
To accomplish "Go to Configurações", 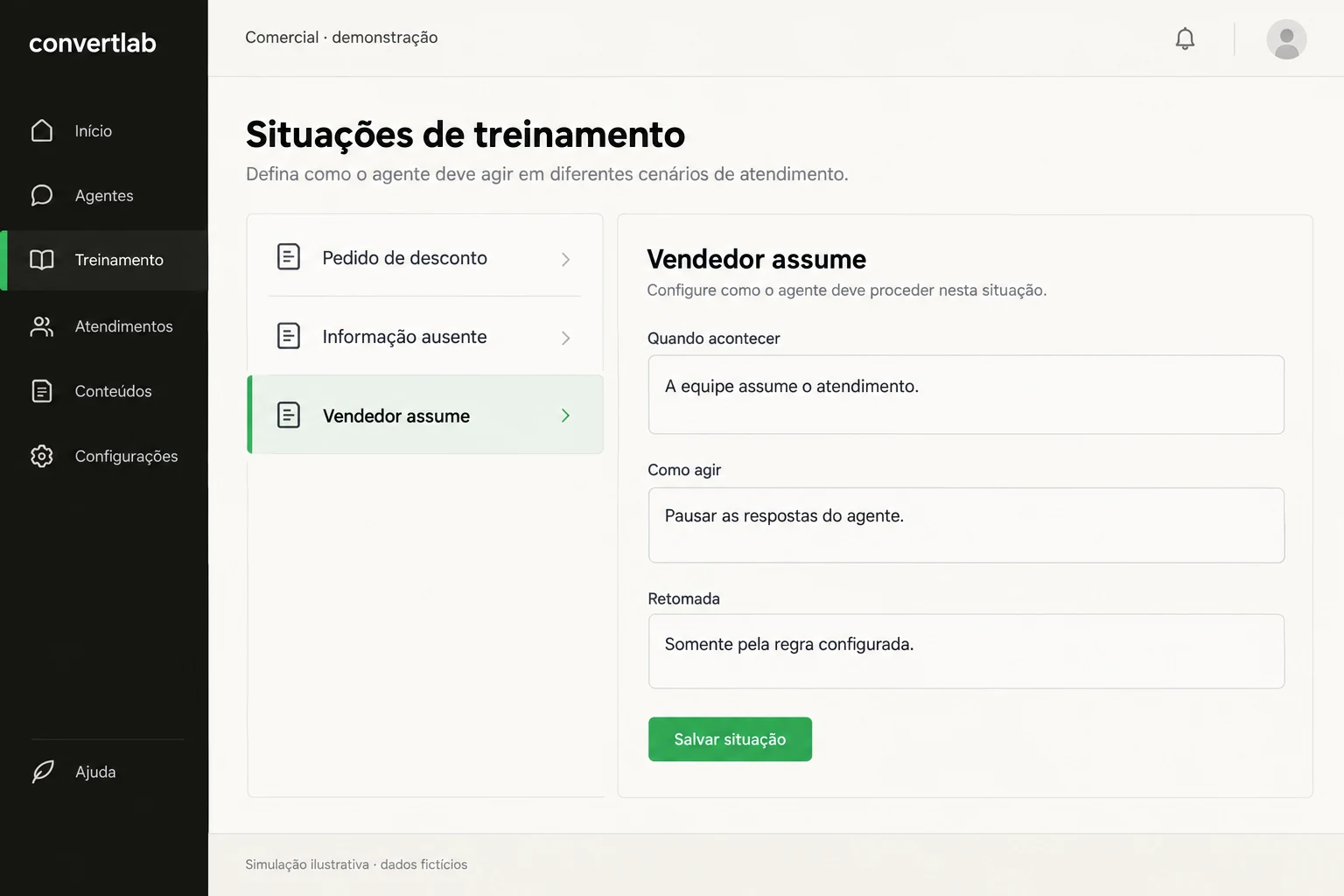I will [104, 456].
